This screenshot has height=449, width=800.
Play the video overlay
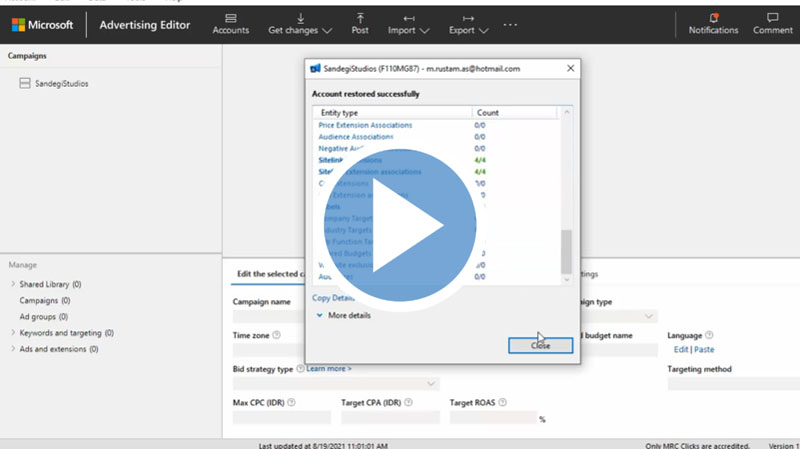399,225
